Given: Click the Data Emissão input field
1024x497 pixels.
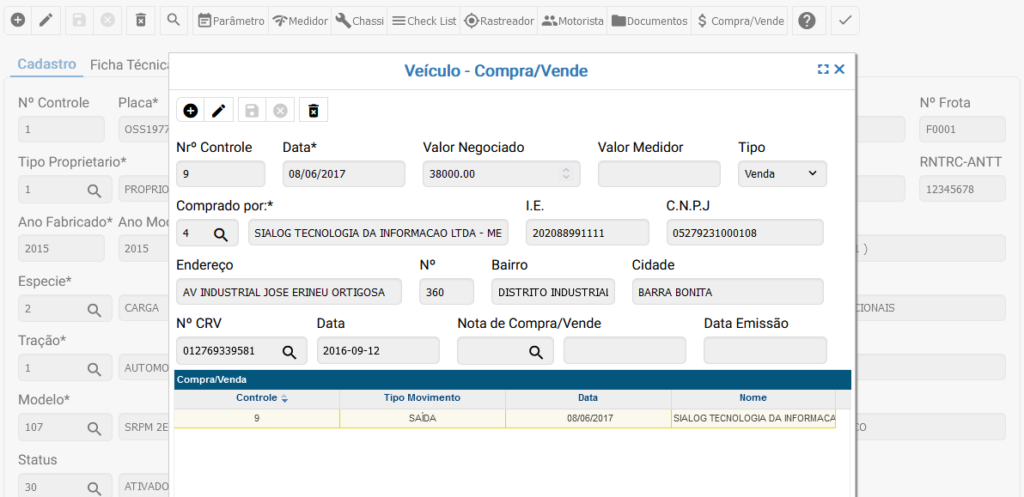Looking at the screenshot, I should click(x=765, y=351).
